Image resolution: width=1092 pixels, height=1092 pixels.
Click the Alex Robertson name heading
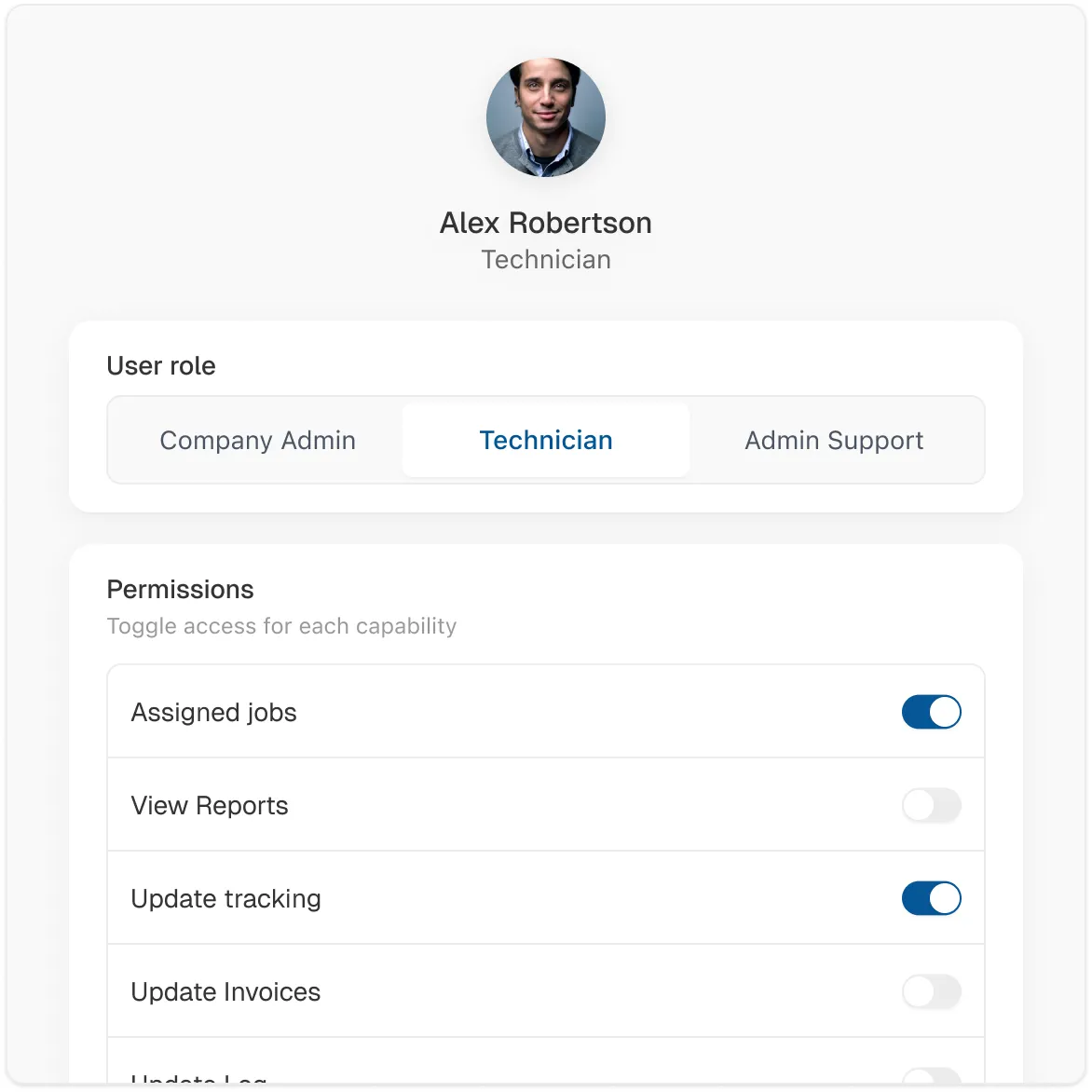tap(546, 224)
